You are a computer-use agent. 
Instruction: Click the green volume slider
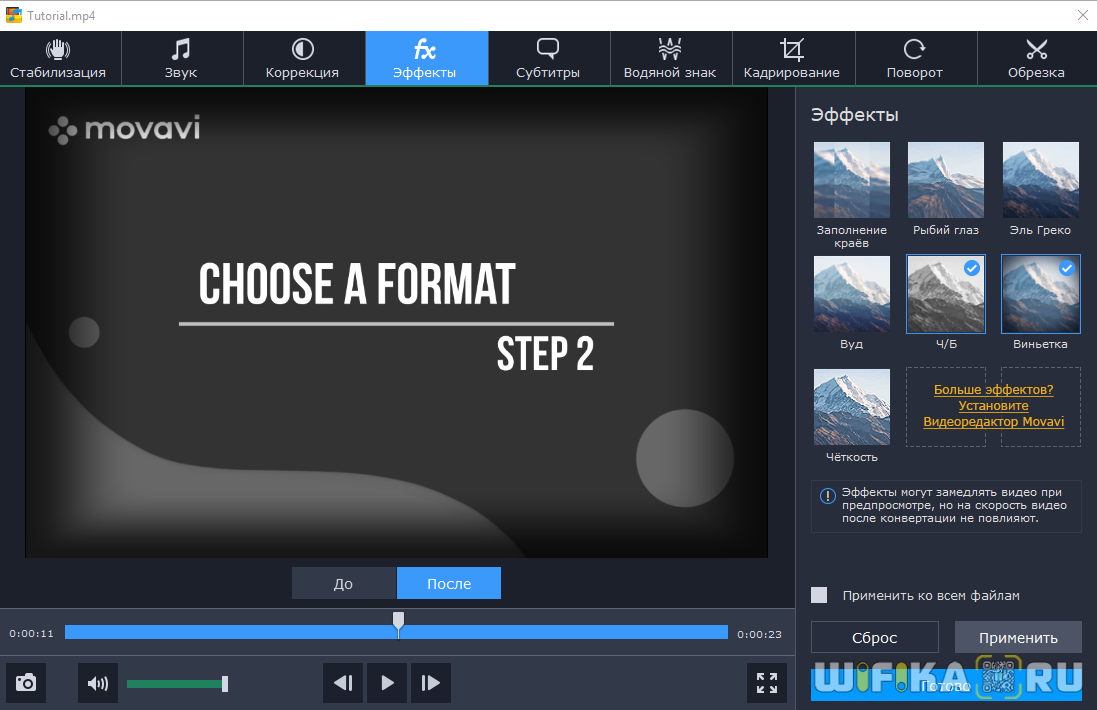[x=175, y=684]
